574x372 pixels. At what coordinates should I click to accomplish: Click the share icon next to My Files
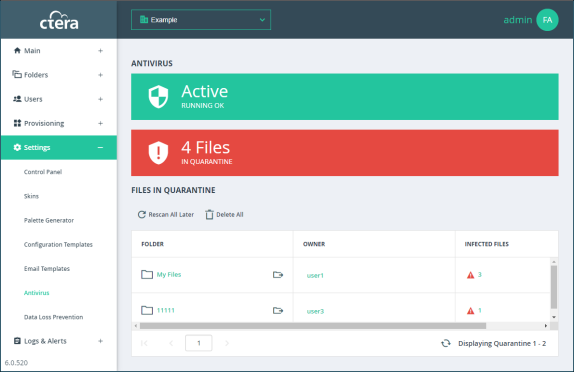tap(278, 275)
